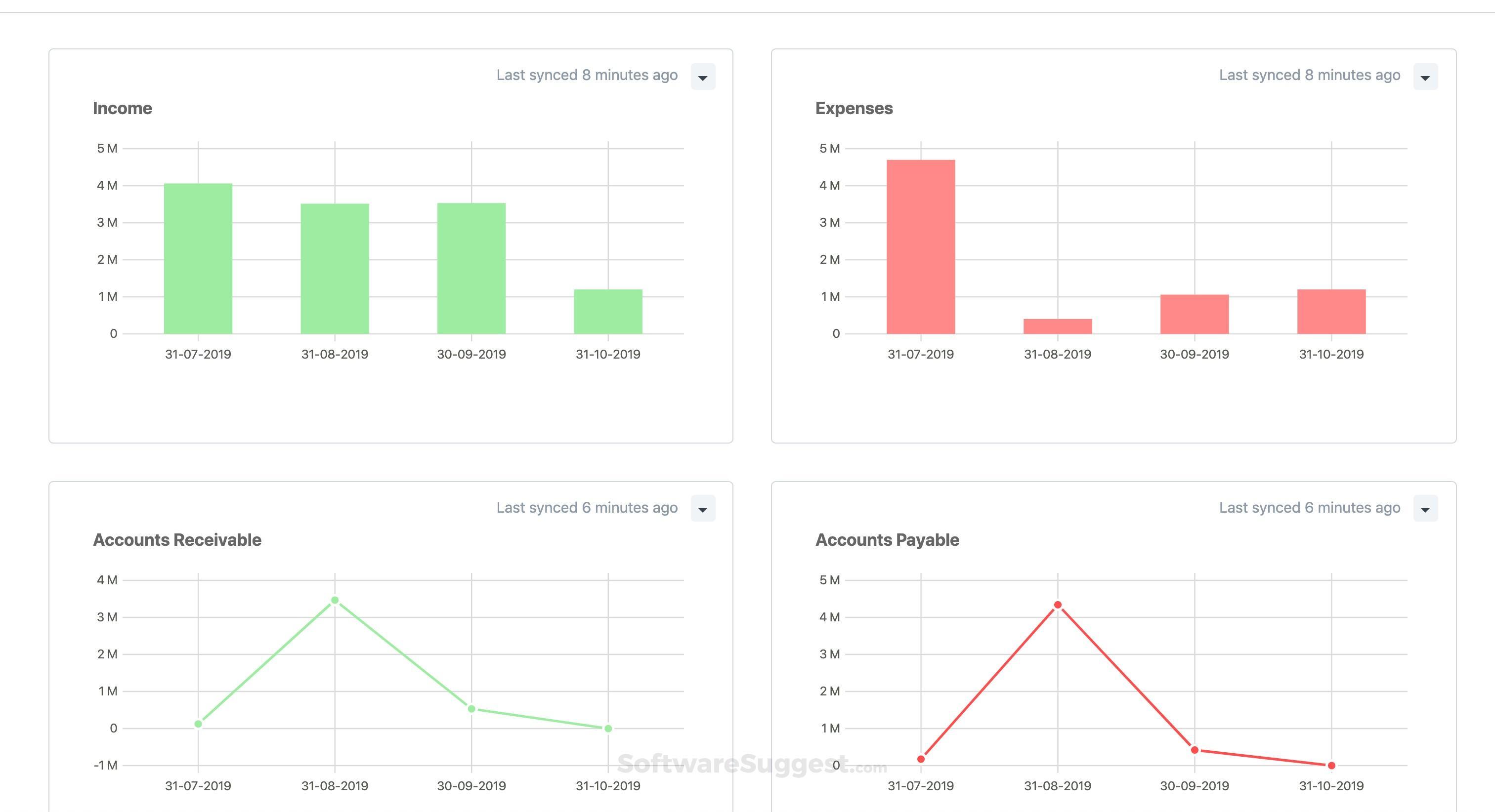The width and height of the screenshot is (1495, 812).
Task: Select Accounts Payable point at 31-07-2019
Action: (x=921, y=759)
